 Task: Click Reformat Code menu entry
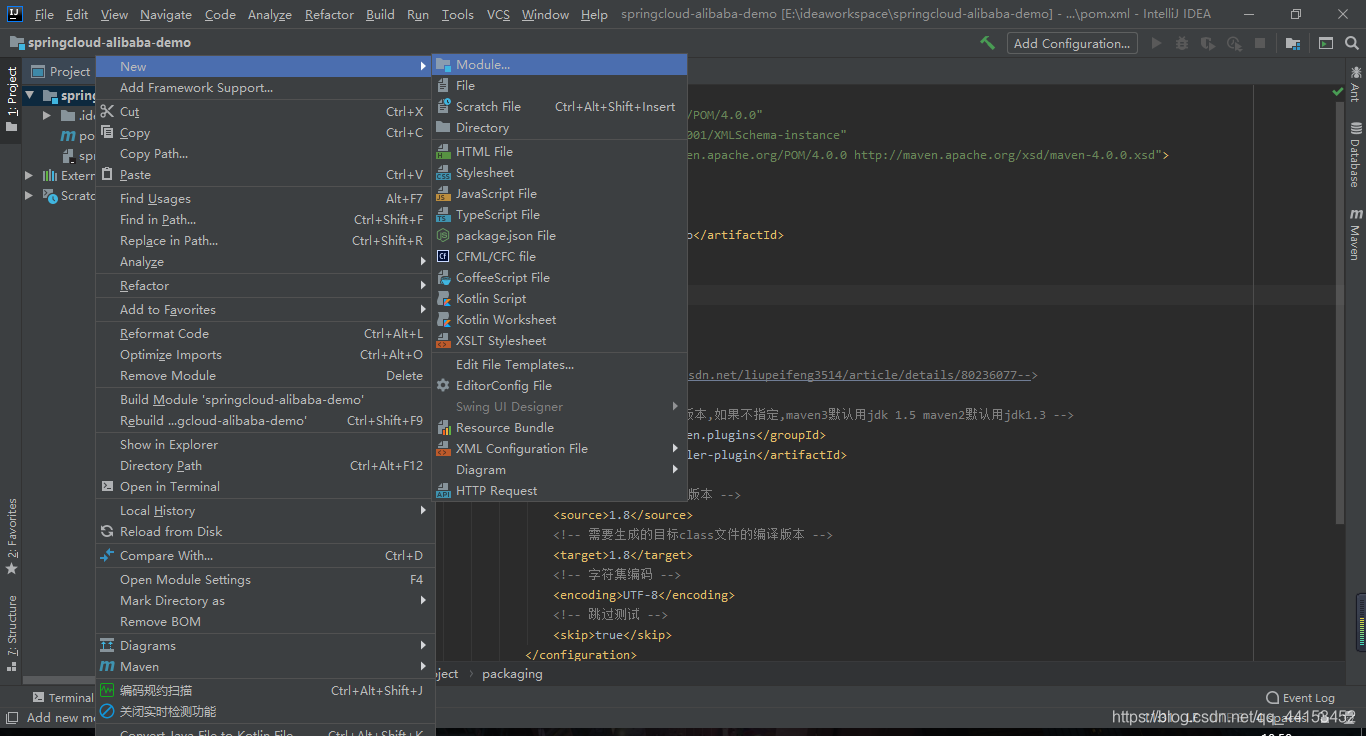(265, 333)
